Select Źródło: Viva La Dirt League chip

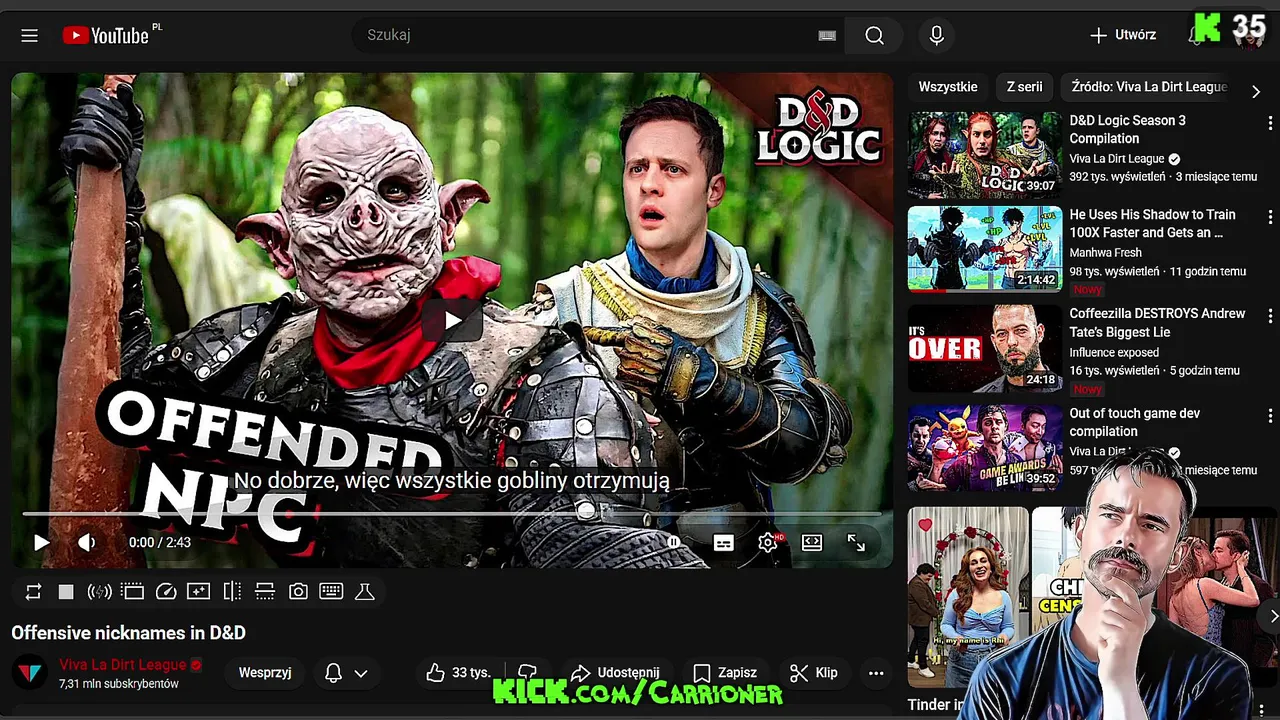tap(1149, 87)
